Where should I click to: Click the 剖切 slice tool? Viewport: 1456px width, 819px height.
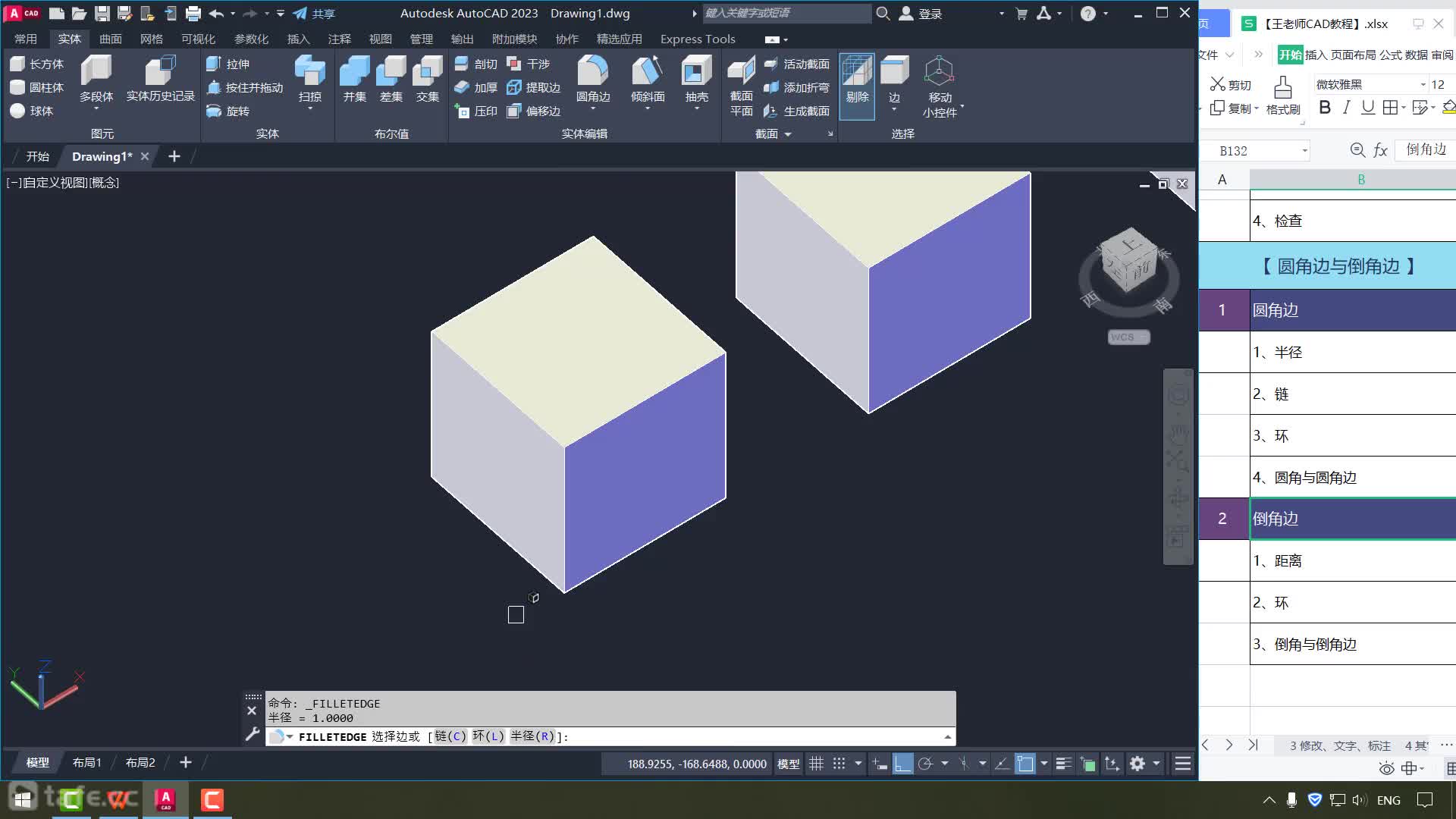click(475, 64)
